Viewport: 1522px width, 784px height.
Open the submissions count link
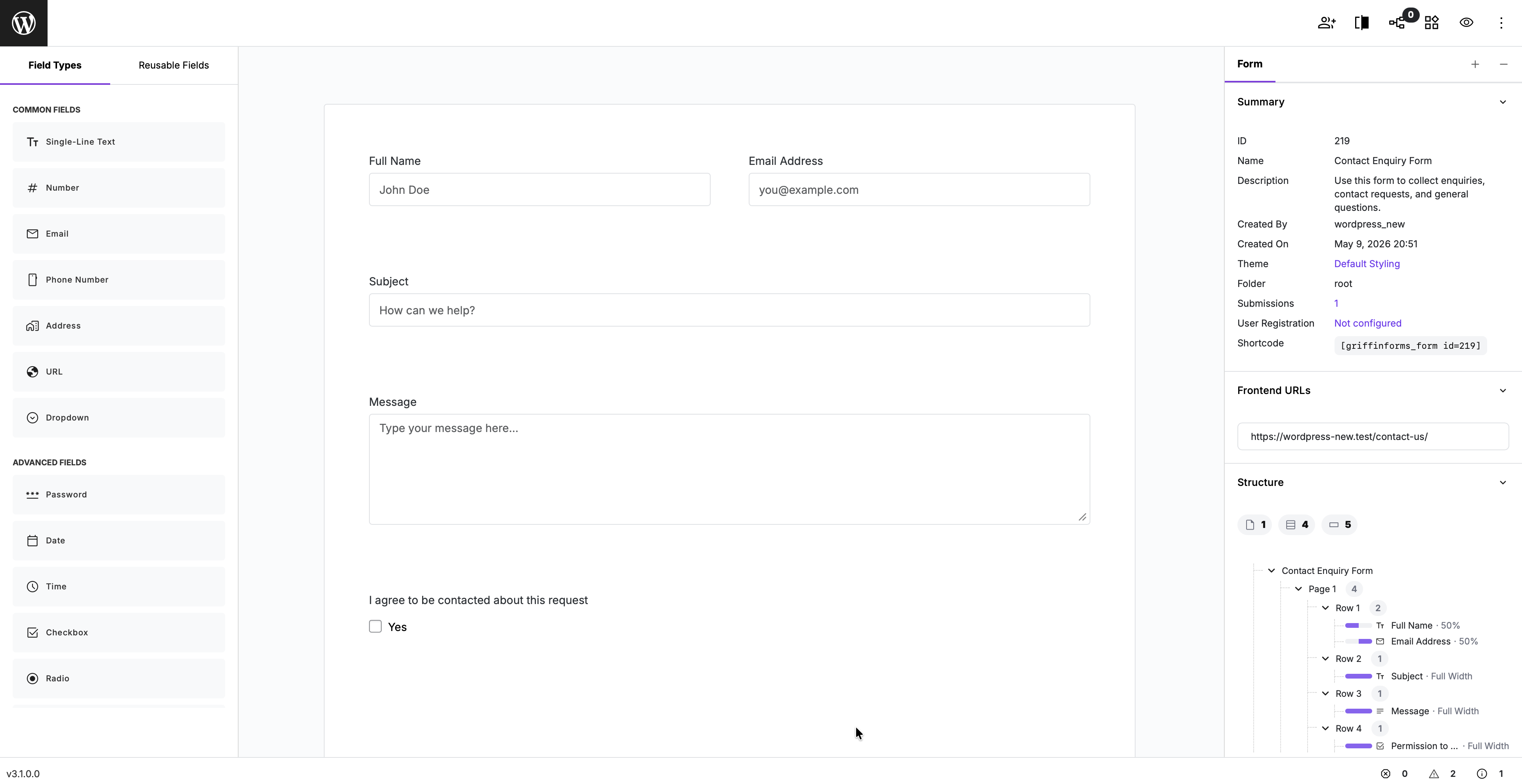click(x=1337, y=304)
